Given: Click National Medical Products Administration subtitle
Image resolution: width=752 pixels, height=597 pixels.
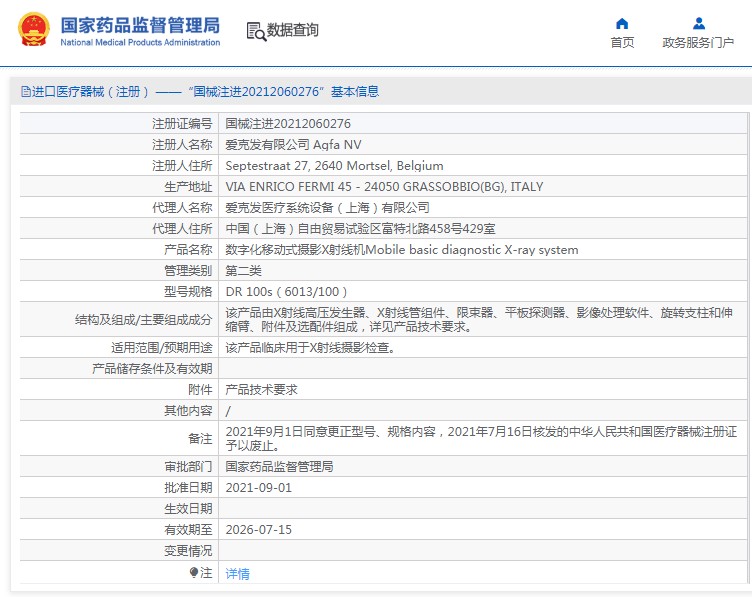Looking at the screenshot, I should point(140,42).
